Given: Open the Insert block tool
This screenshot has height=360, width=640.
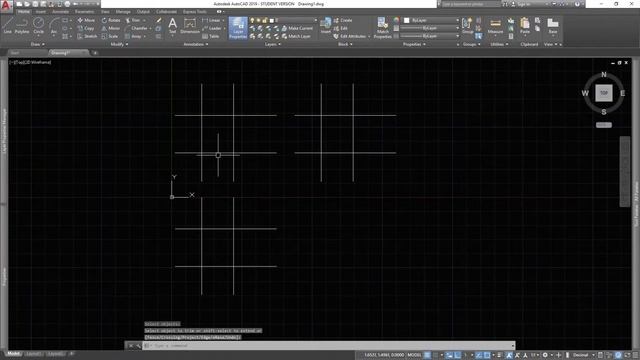Looking at the screenshot, I should tap(325, 25).
